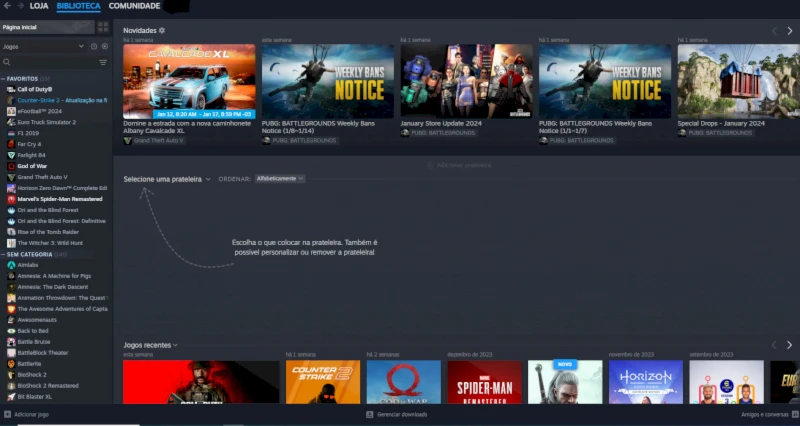Click the Awesomenauts game icon

point(11,320)
